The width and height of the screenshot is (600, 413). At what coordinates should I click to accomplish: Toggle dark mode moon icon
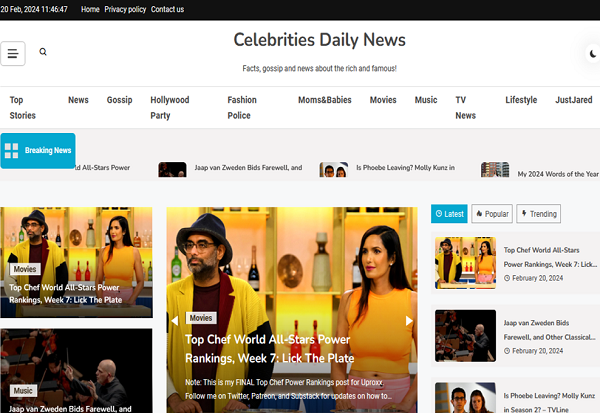click(593, 54)
